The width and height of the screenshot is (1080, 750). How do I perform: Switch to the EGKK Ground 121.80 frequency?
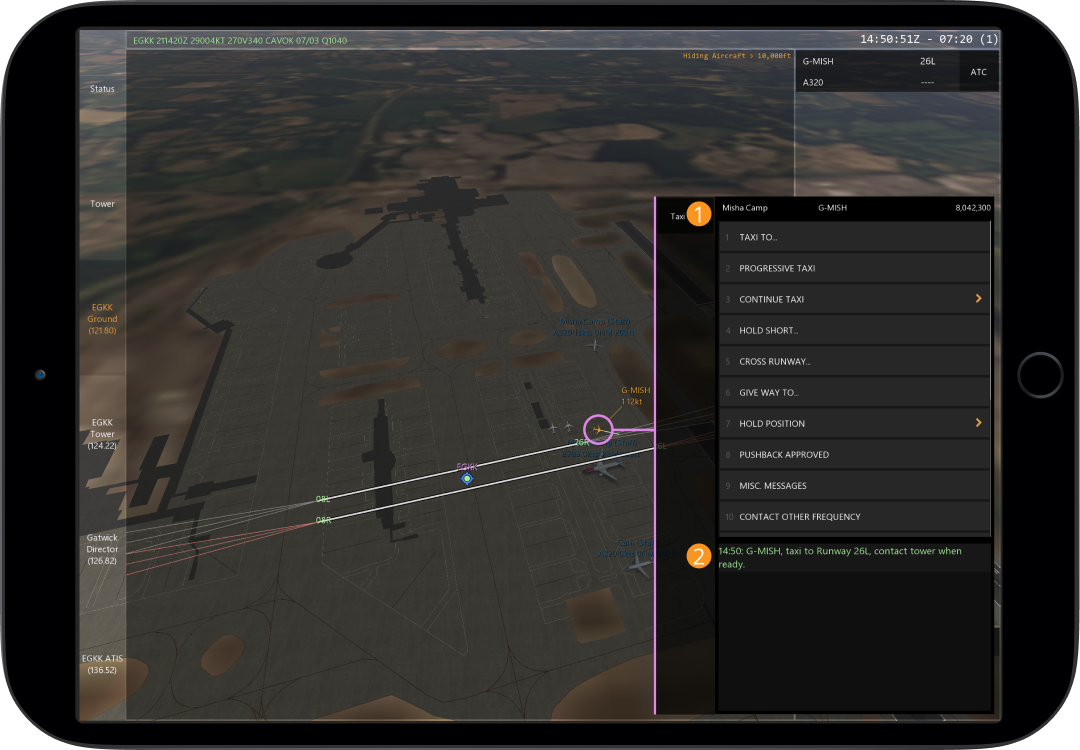pyautogui.click(x=102, y=319)
